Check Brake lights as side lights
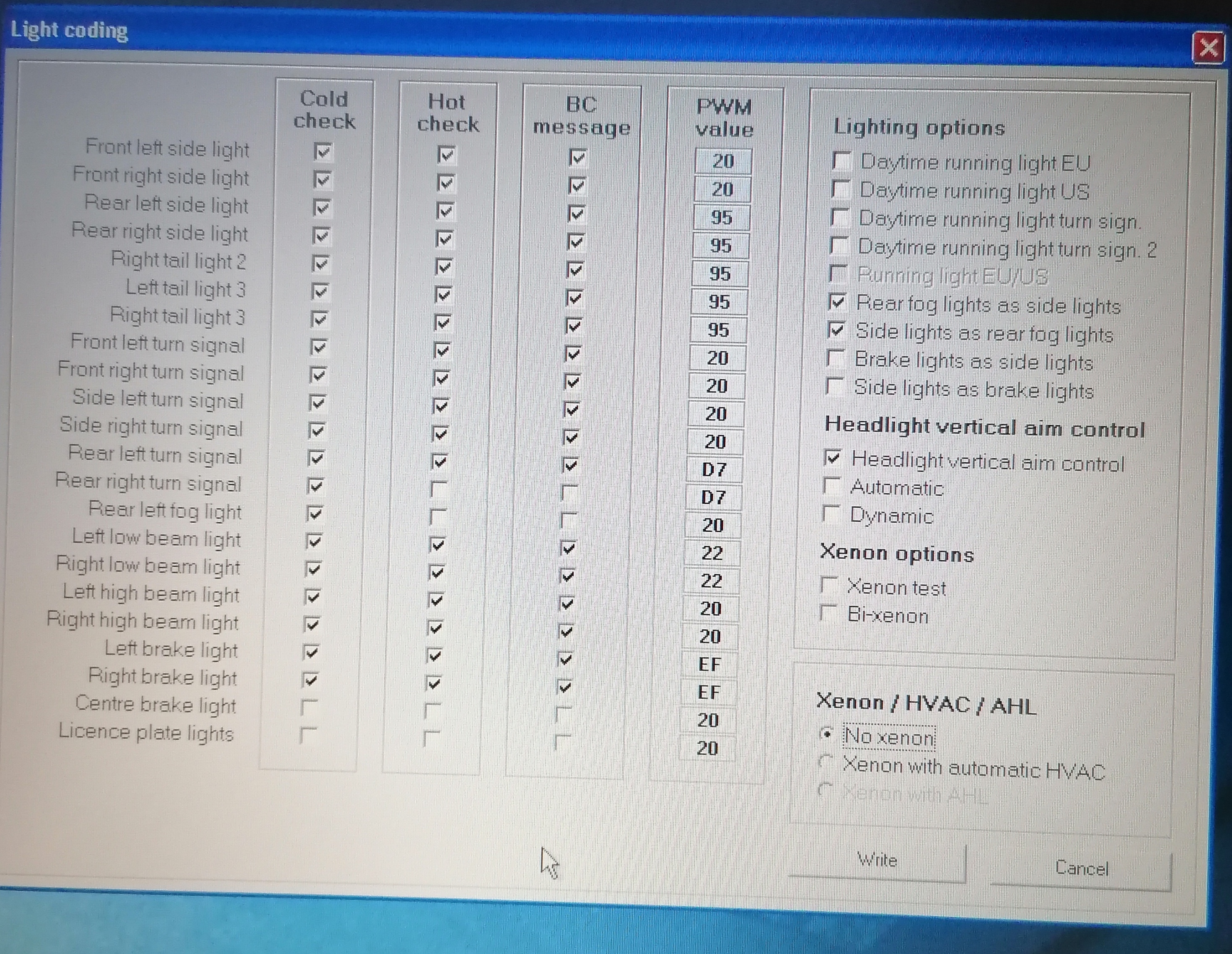Screen dimensions: 1232x954 click(835, 358)
